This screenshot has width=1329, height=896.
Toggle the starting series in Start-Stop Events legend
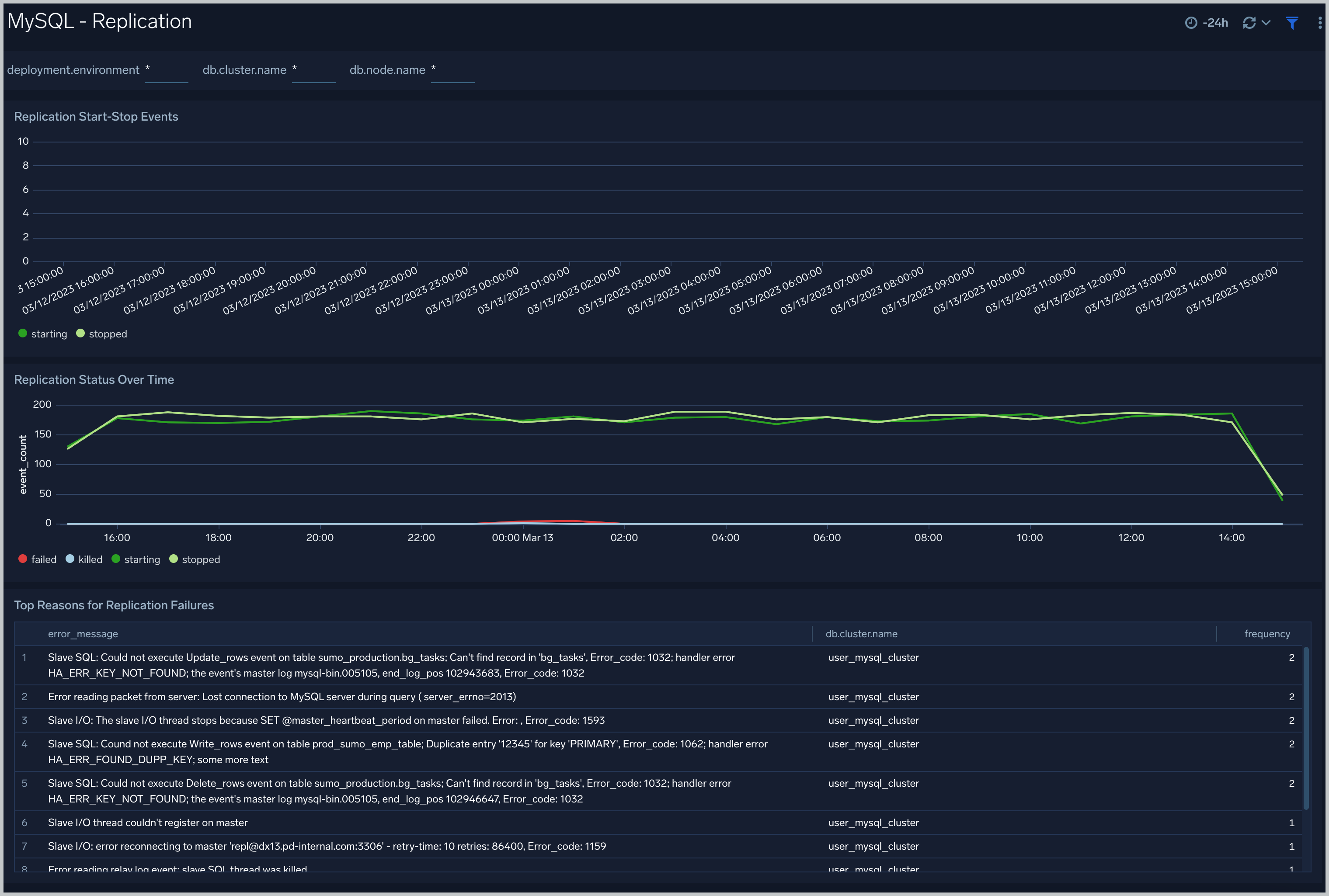(x=43, y=334)
